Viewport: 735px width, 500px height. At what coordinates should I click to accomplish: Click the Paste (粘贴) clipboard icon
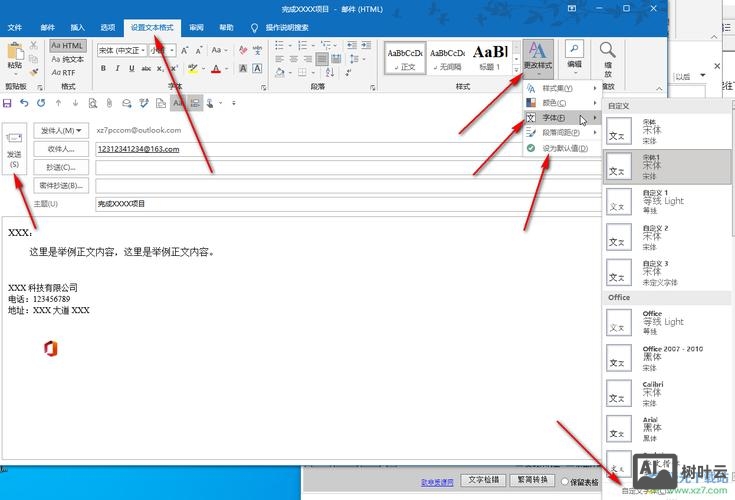[x=15, y=52]
